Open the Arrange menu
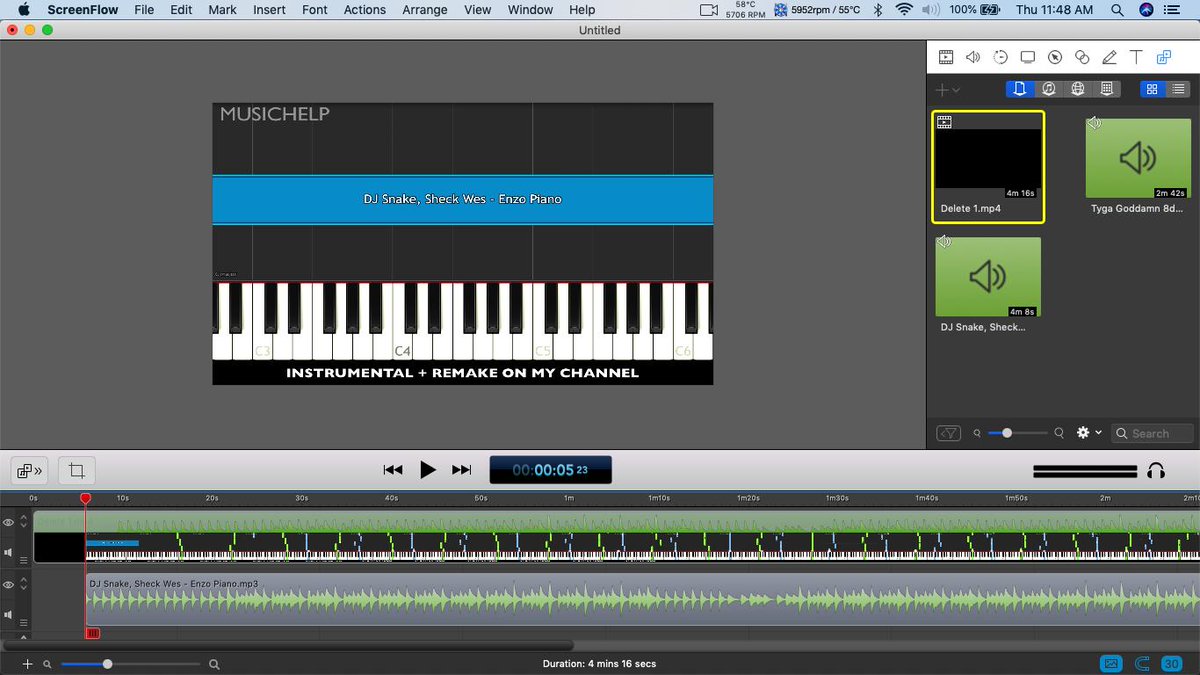 [x=425, y=9]
